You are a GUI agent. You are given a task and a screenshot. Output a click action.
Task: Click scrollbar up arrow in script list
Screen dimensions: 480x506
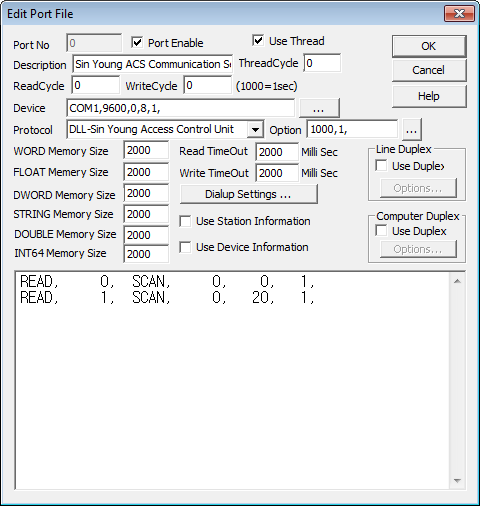click(457, 281)
